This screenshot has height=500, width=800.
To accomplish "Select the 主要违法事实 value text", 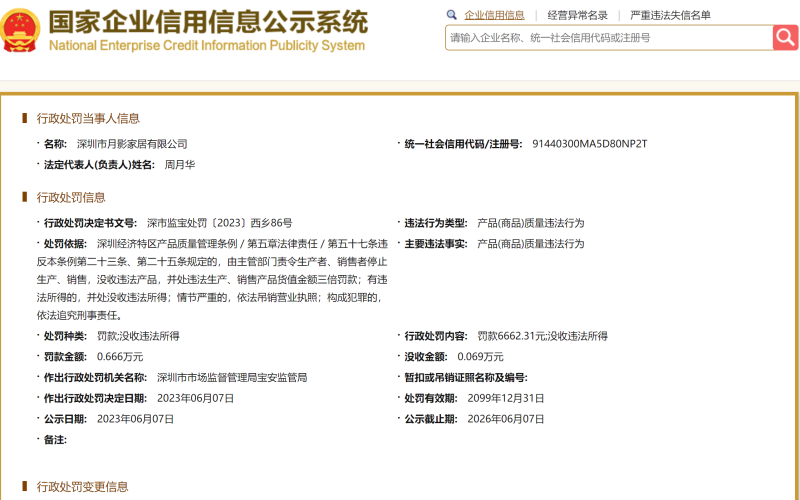I will pos(531,244).
